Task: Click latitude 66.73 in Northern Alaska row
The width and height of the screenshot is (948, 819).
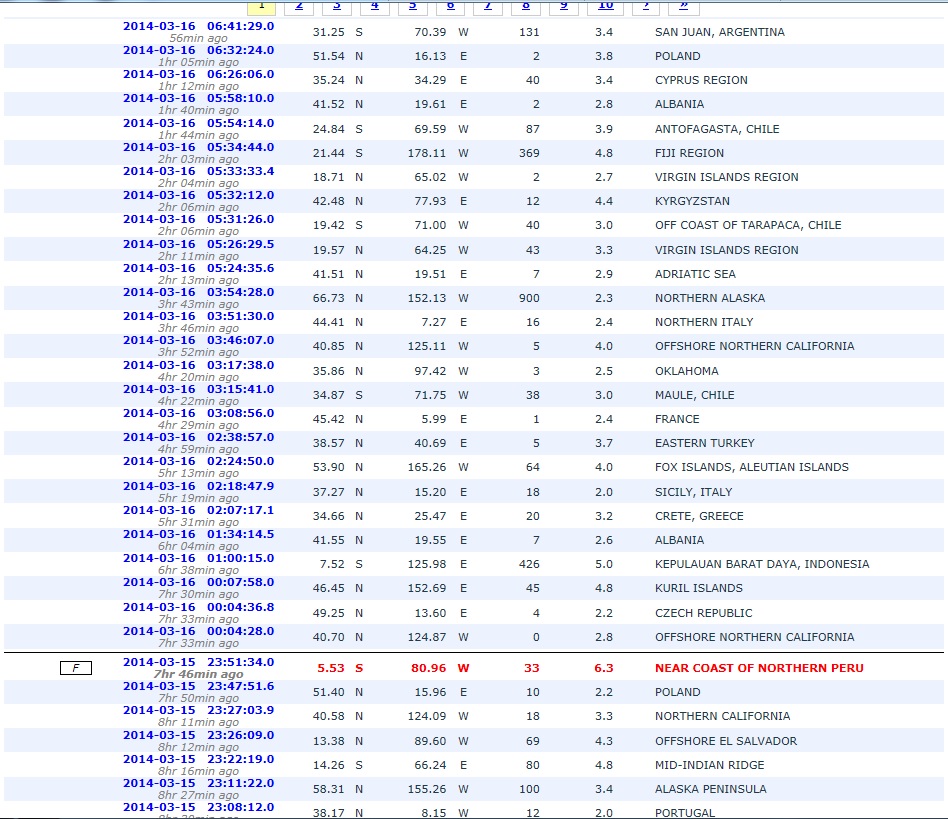Action: (328, 299)
